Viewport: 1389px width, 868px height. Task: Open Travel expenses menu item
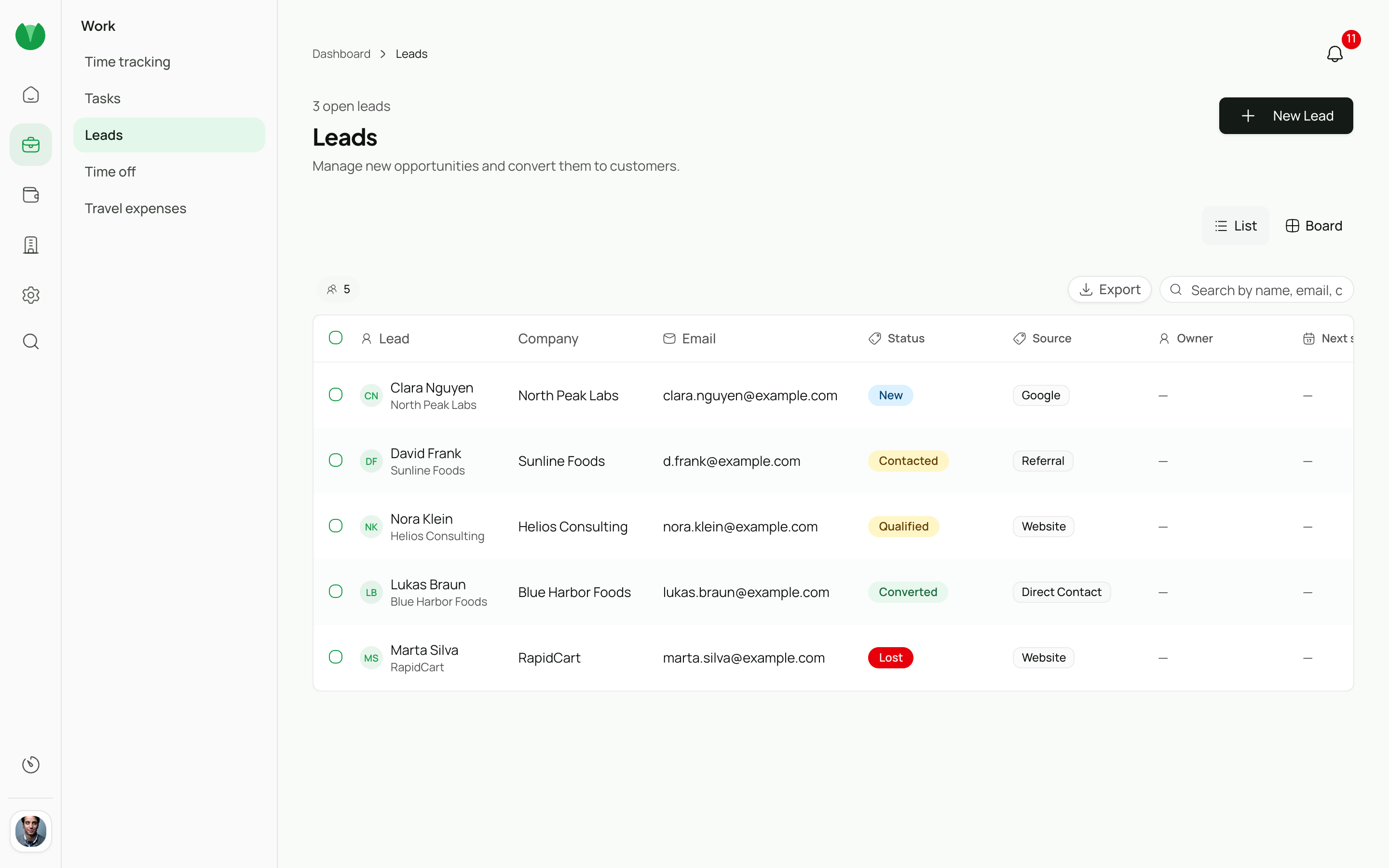pyautogui.click(x=169, y=208)
